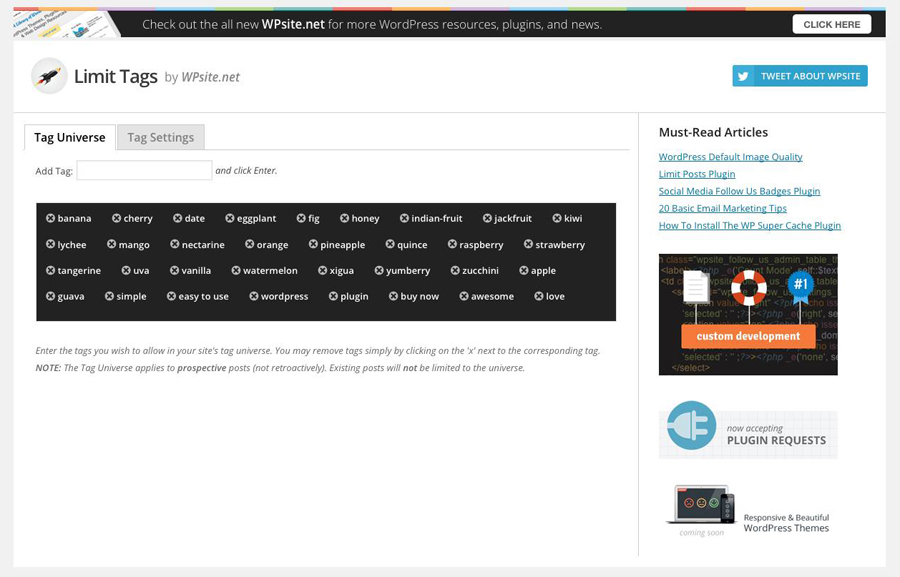This screenshot has height=577, width=900.
Task: Remove the lychee tag x icon
Action: pos(51,244)
